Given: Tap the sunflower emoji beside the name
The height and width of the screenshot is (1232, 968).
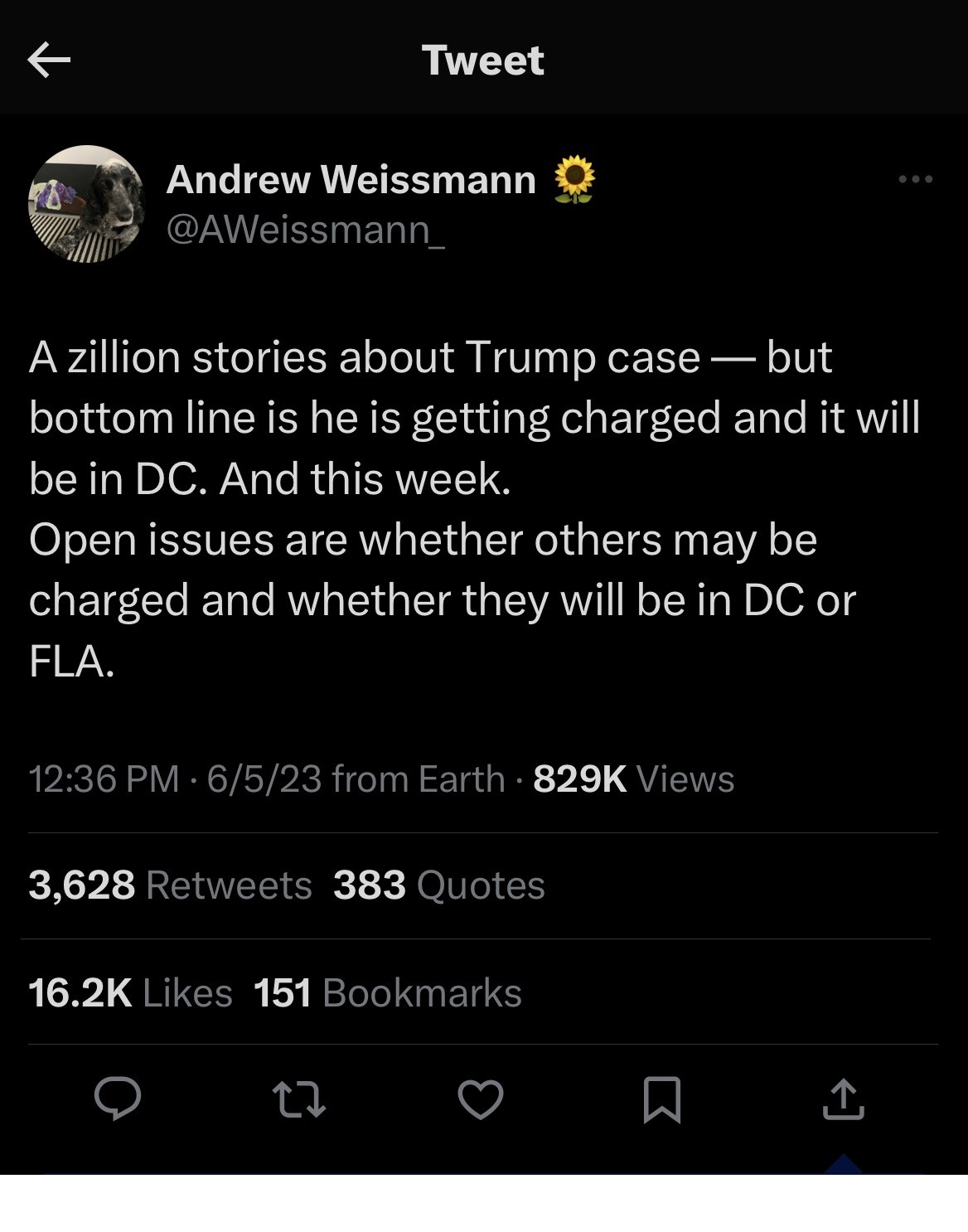Looking at the screenshot, I should (574, 179).
